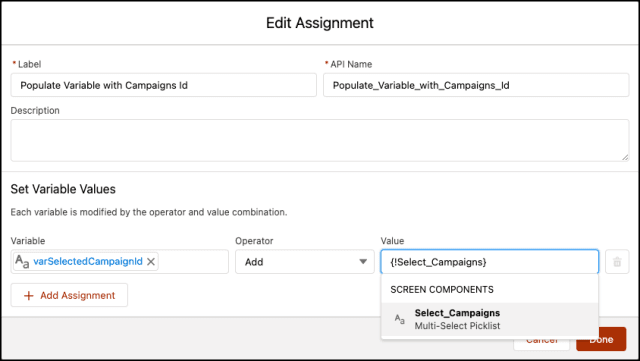The image size is (640, 361).
Task: Click the Aa icon next to Select_Campaigns
Action: 400,319
